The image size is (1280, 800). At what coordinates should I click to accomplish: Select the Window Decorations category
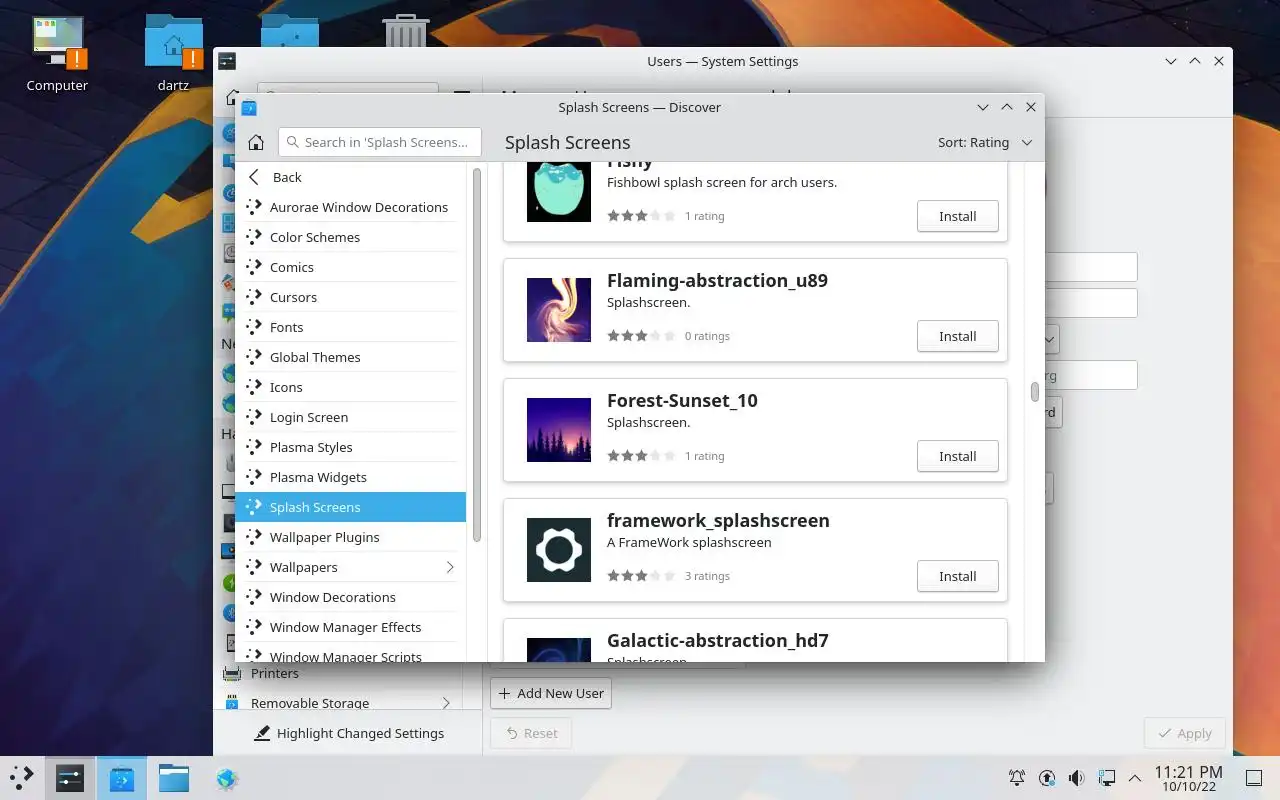tap(351, 597)
